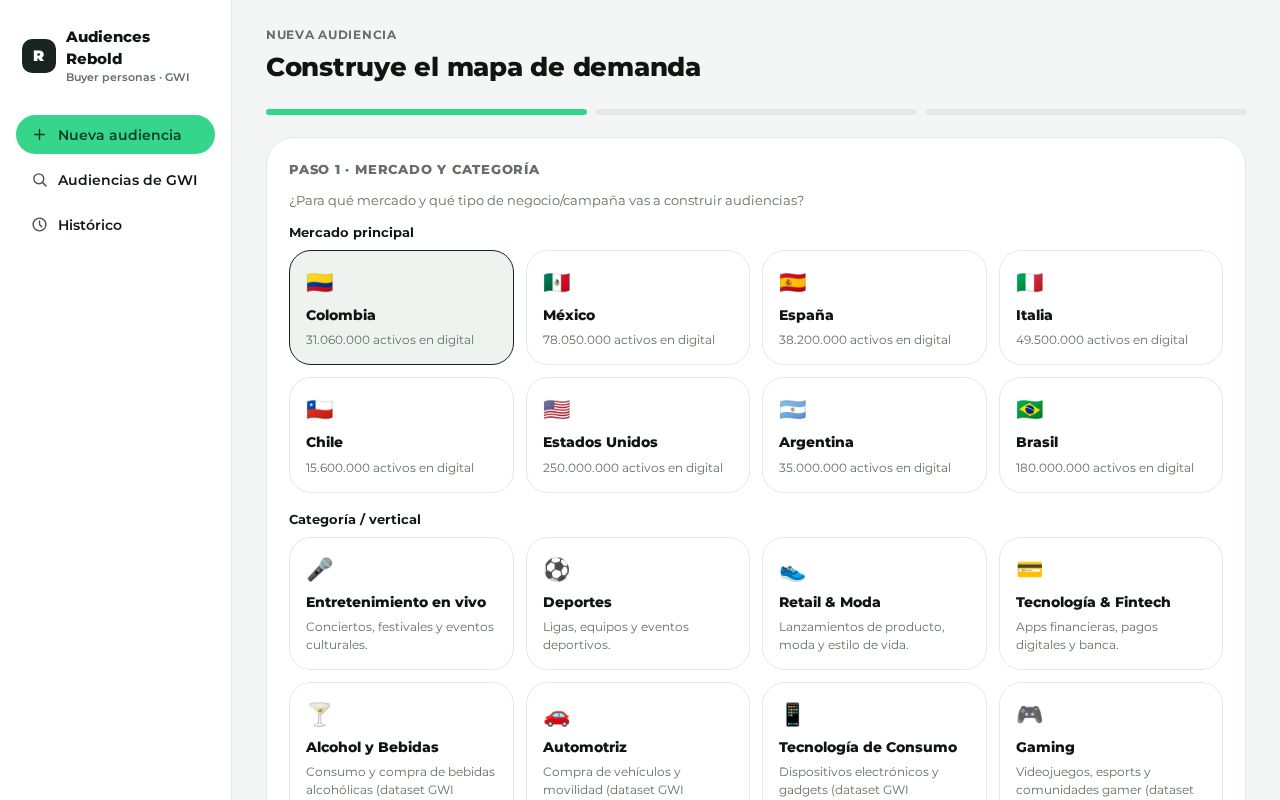Select Entretenimiento en vivo category title

(x=396, y=602)
